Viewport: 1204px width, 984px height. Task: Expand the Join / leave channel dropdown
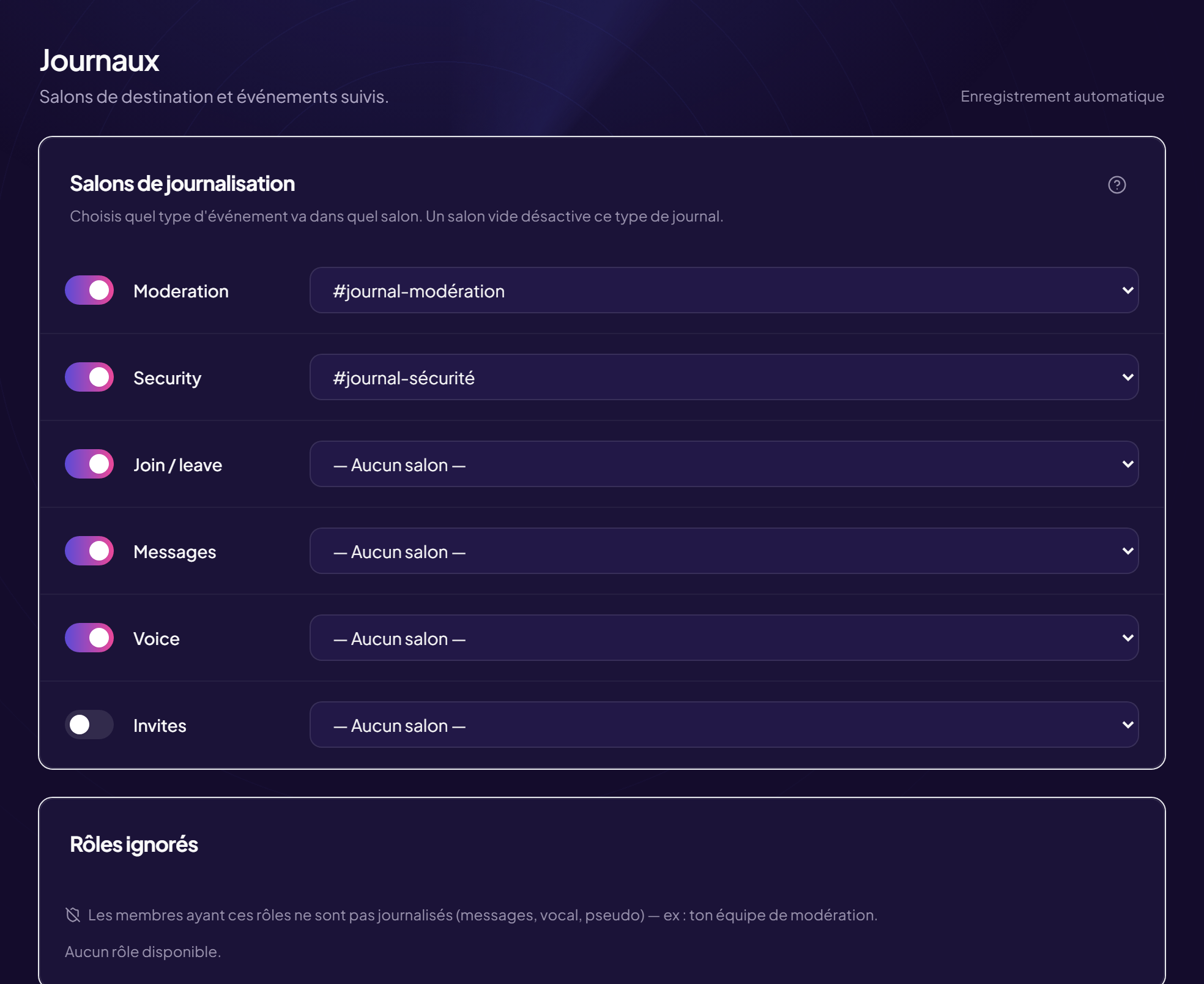pyautogui.click(x=724, y=464)
